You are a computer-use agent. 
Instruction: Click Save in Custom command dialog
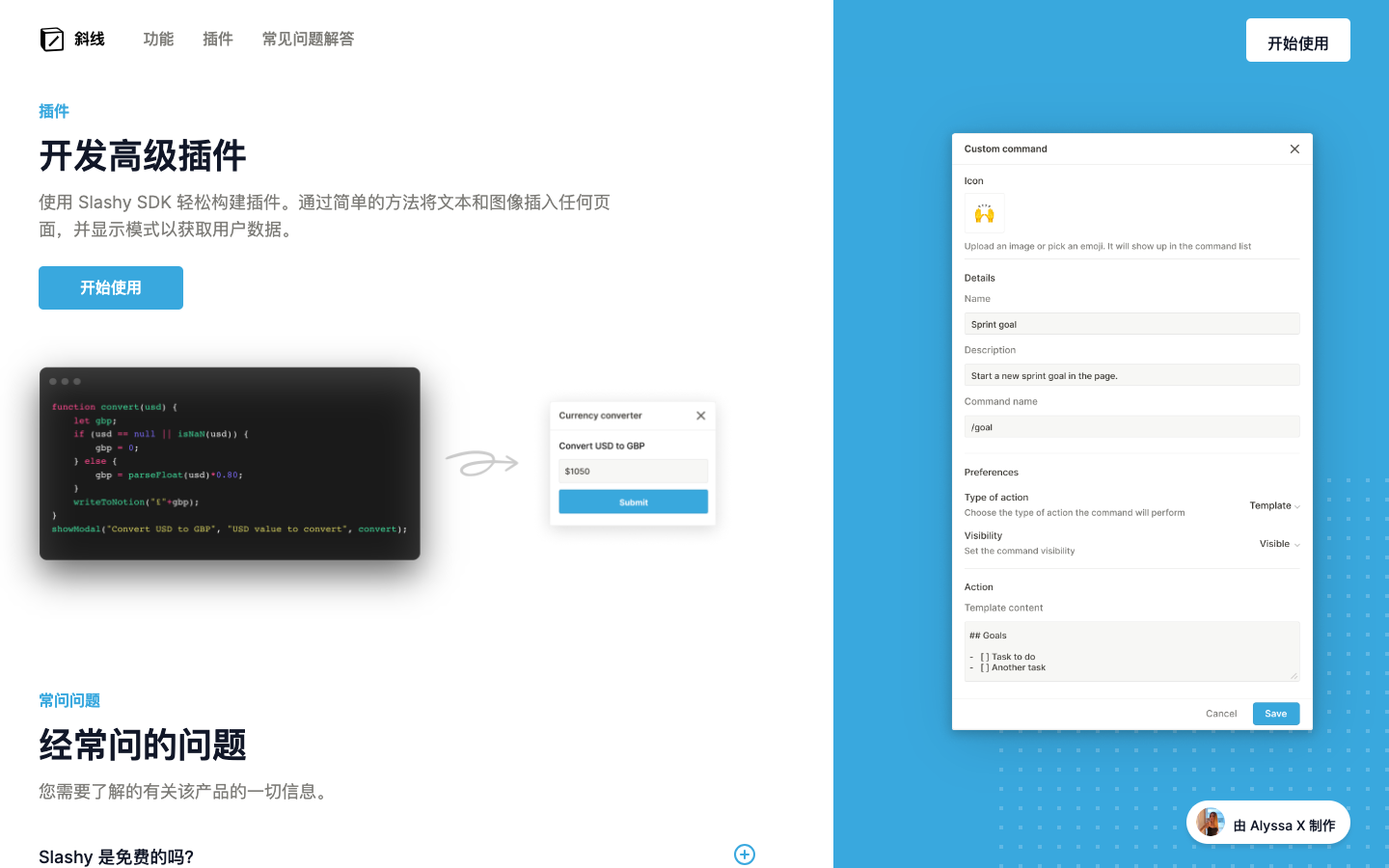coord(1275,714)
